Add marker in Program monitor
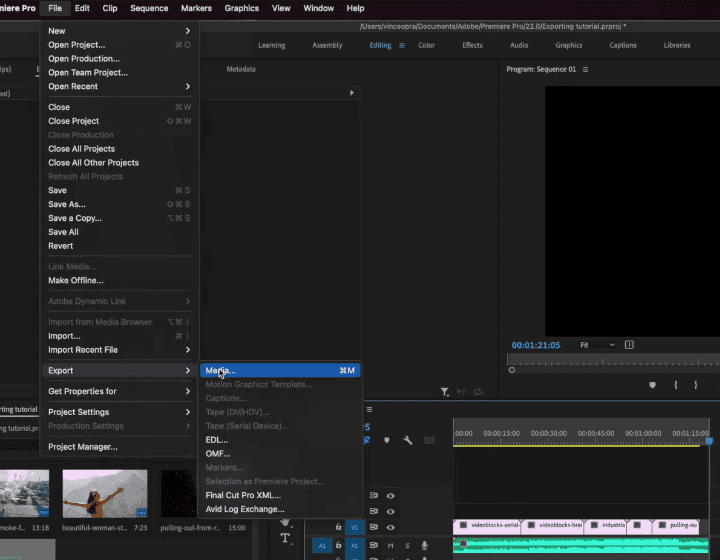Screen dimensions: 720x560 coord(652,385)
